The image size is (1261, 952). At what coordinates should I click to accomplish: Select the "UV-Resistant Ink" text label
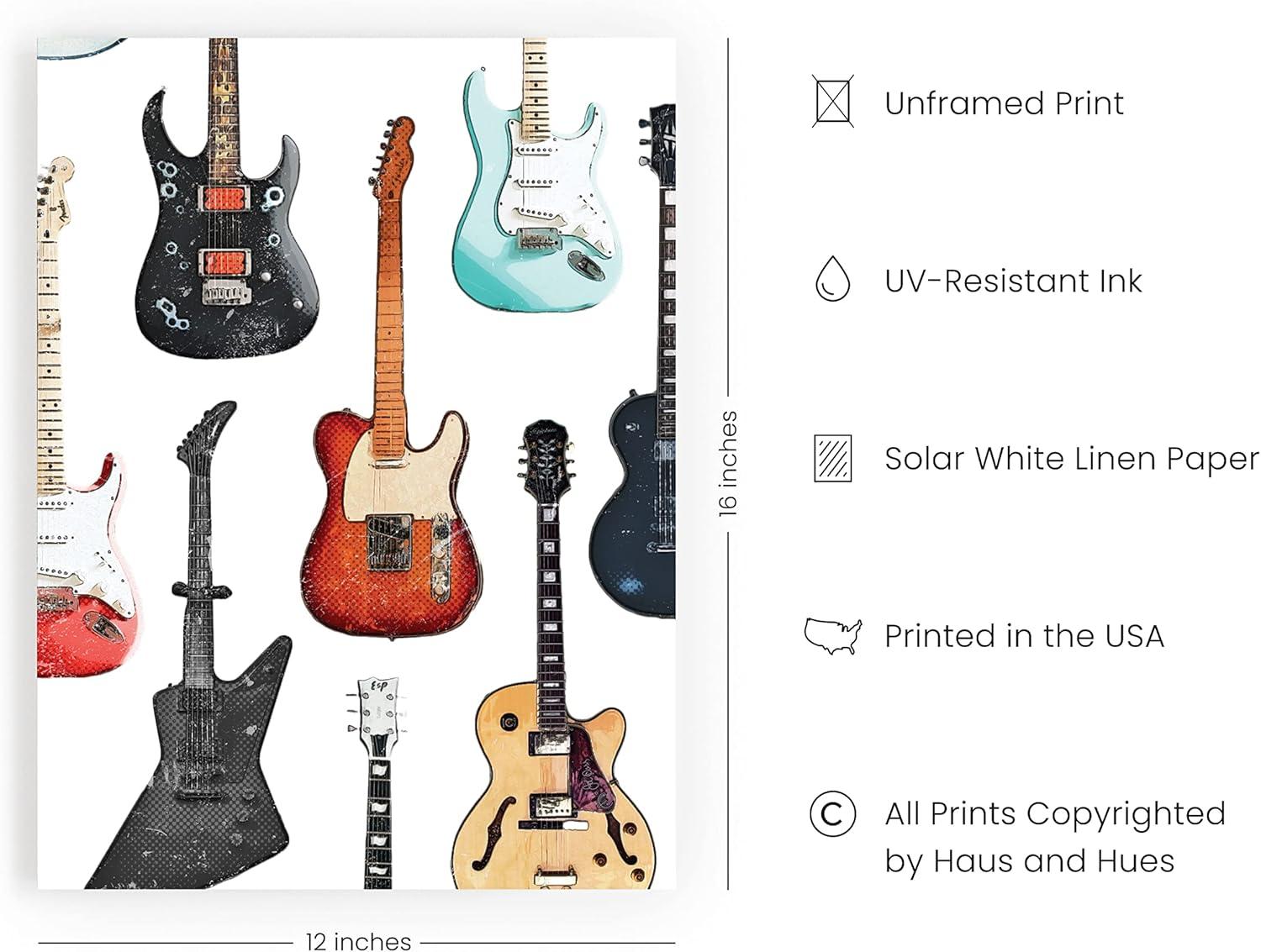pos(1013,281)
